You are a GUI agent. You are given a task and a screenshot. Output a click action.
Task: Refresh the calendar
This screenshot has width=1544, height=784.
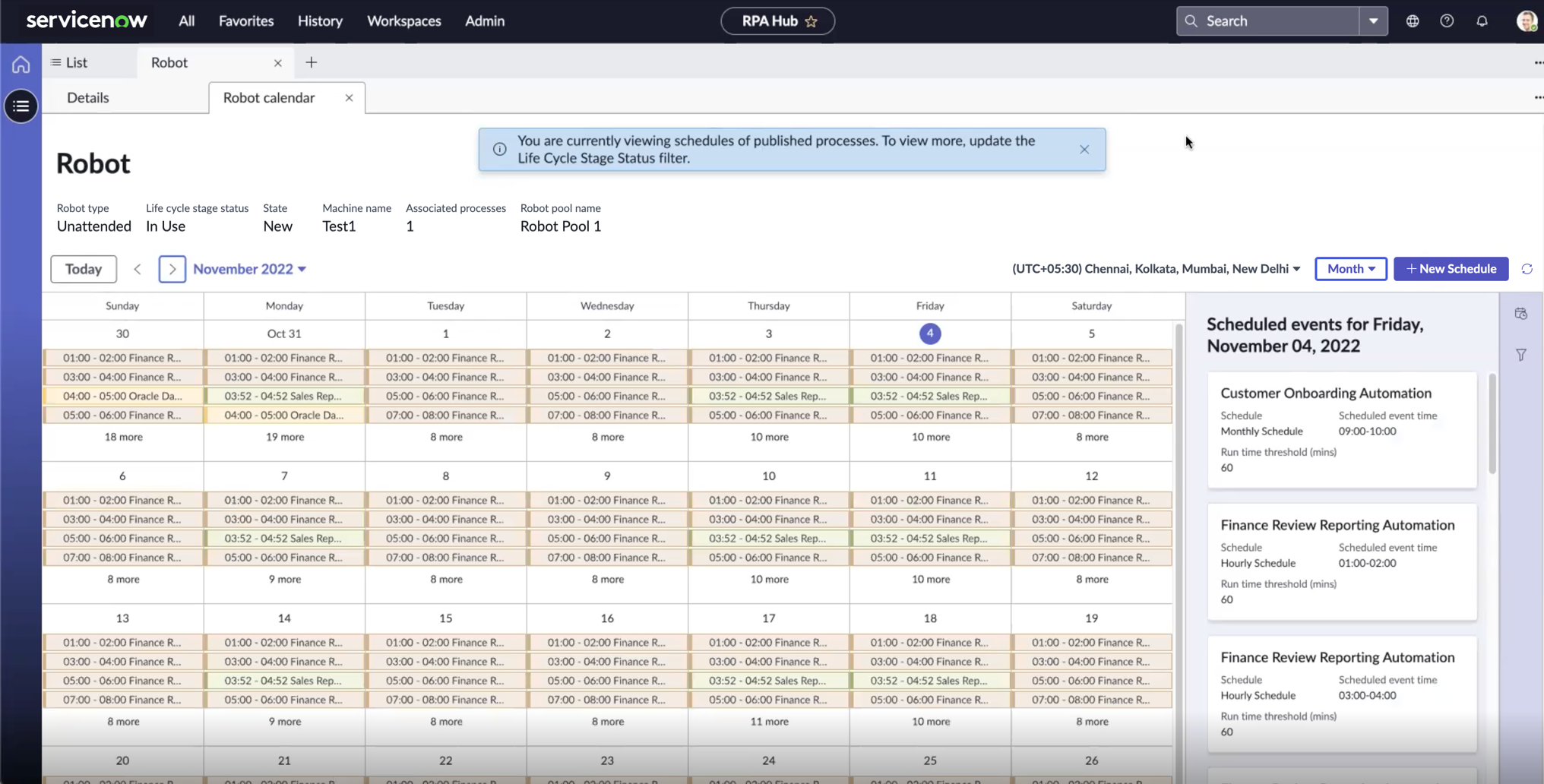pos(1527,269)
